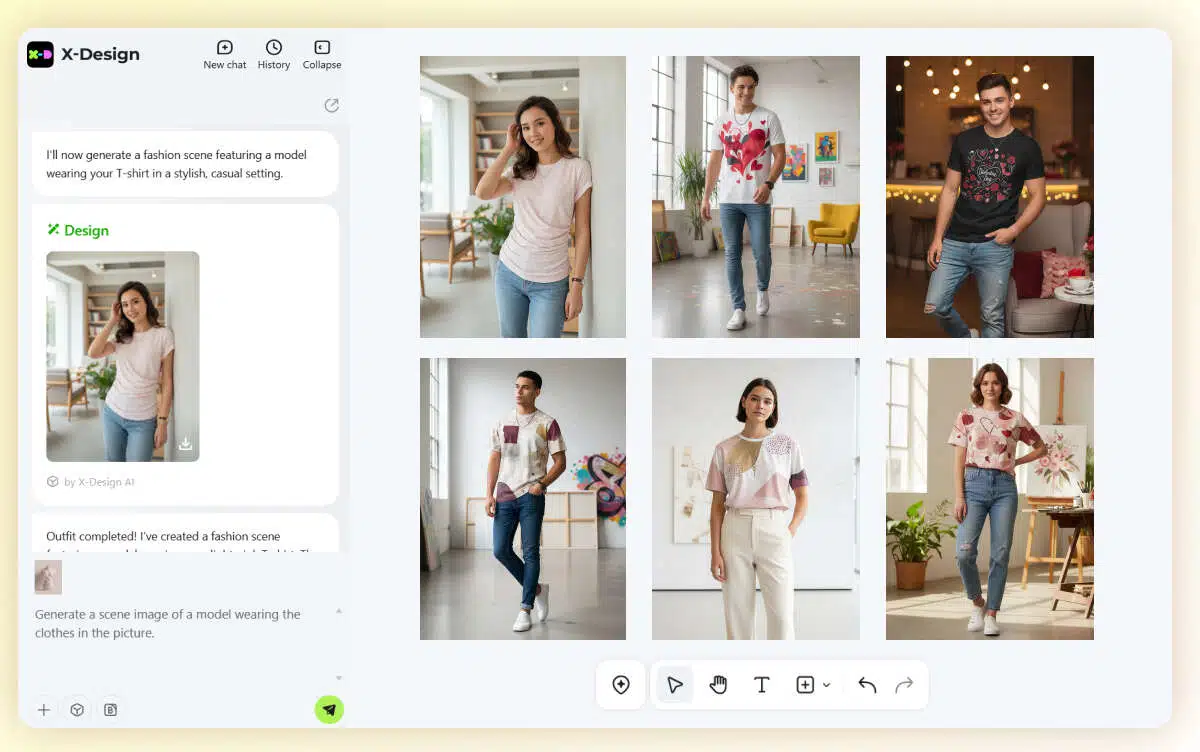Screen dimensions: 1200x752
Task: Click the cube icon below prompt box
Action: pos(77,710)
